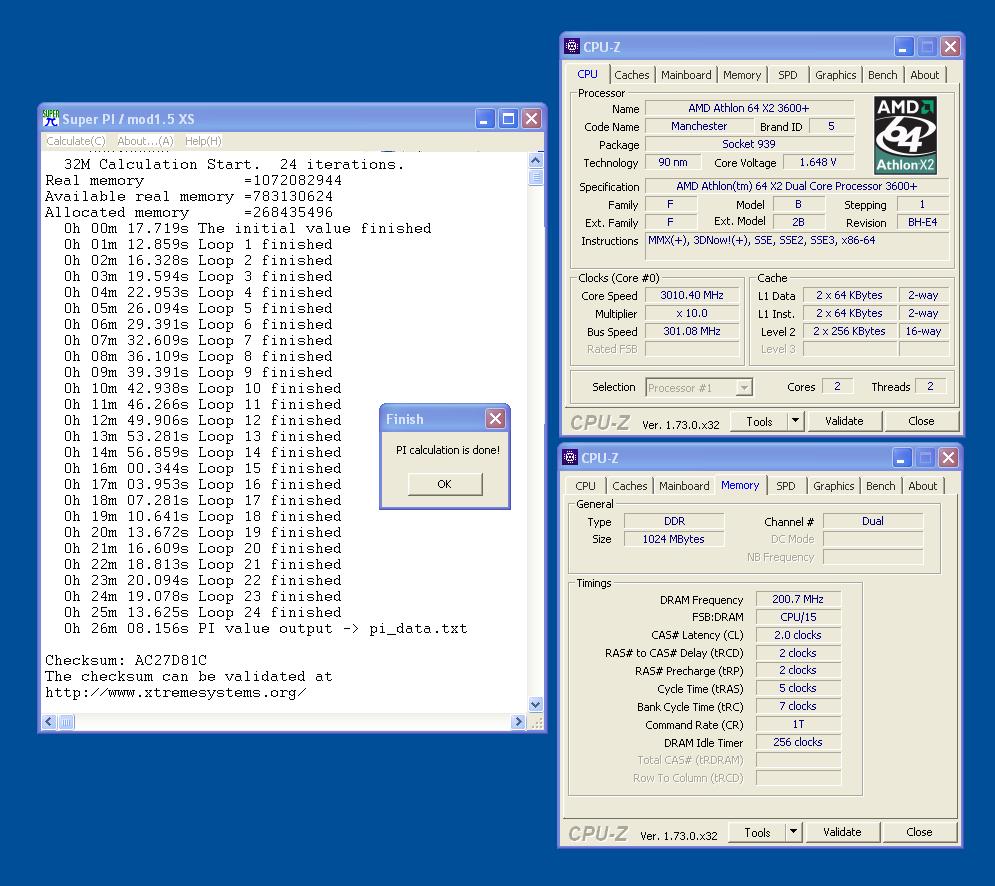Switch to Bench tab in top CPU-Z window
The width and height of the screenshot is (995, 886).
882,75
